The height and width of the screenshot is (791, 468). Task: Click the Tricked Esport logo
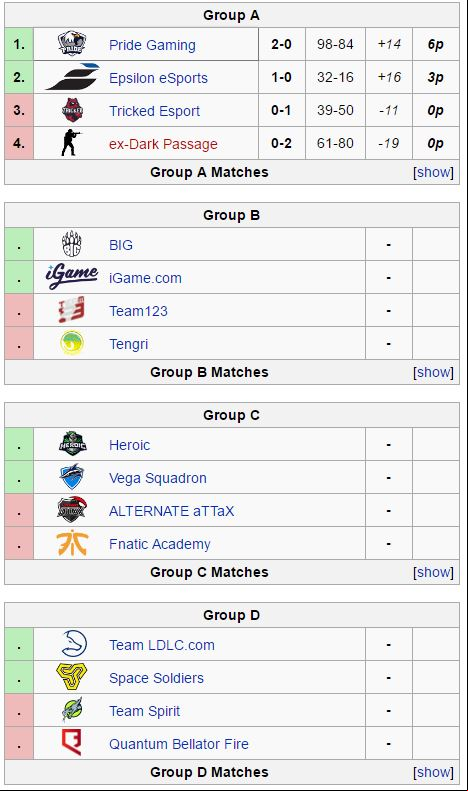click(72, 110)
